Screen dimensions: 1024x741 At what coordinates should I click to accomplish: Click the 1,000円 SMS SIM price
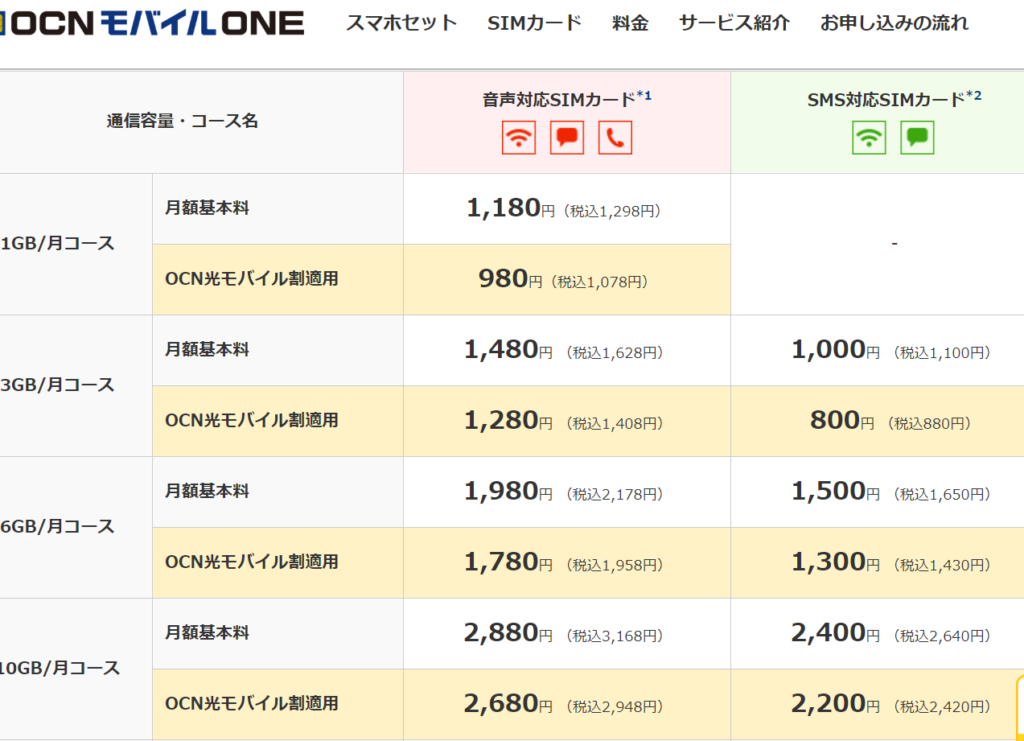891,351
